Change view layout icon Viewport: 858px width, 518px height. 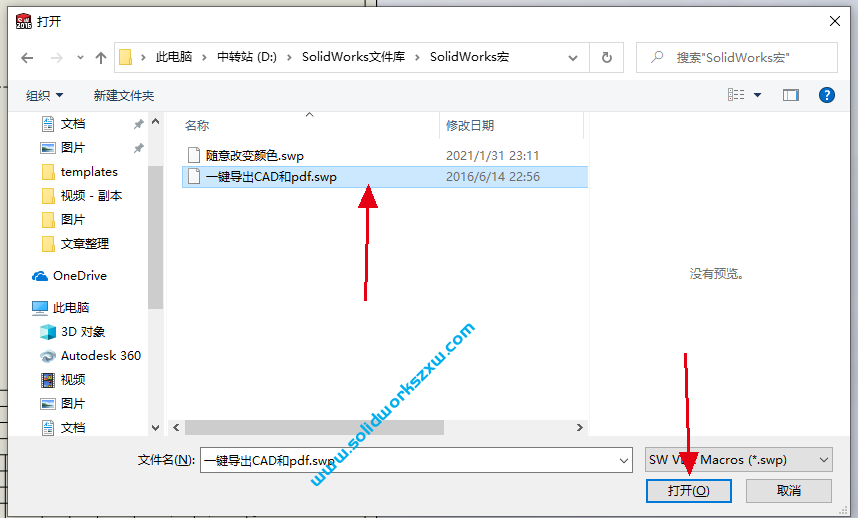[736, 95]
